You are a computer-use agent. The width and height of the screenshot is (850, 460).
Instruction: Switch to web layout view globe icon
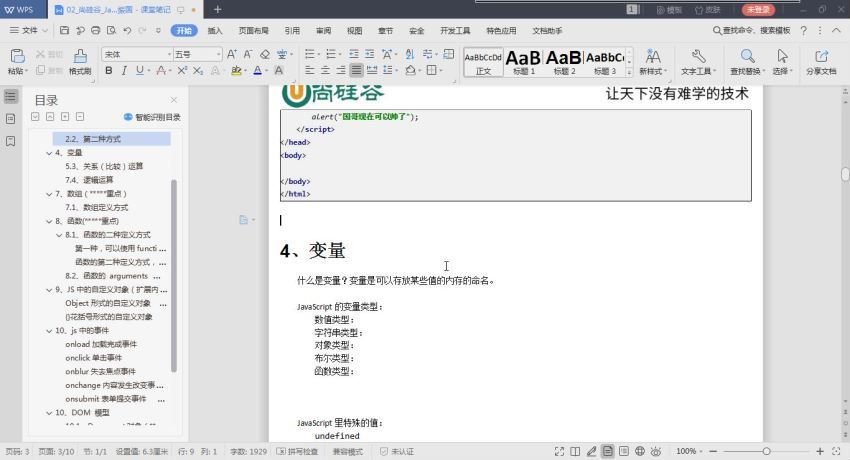click(x=640, y=451)
